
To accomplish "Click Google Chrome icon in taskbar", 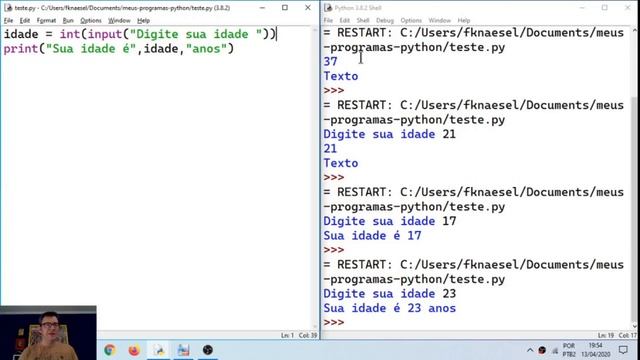I will coord(109,350).
